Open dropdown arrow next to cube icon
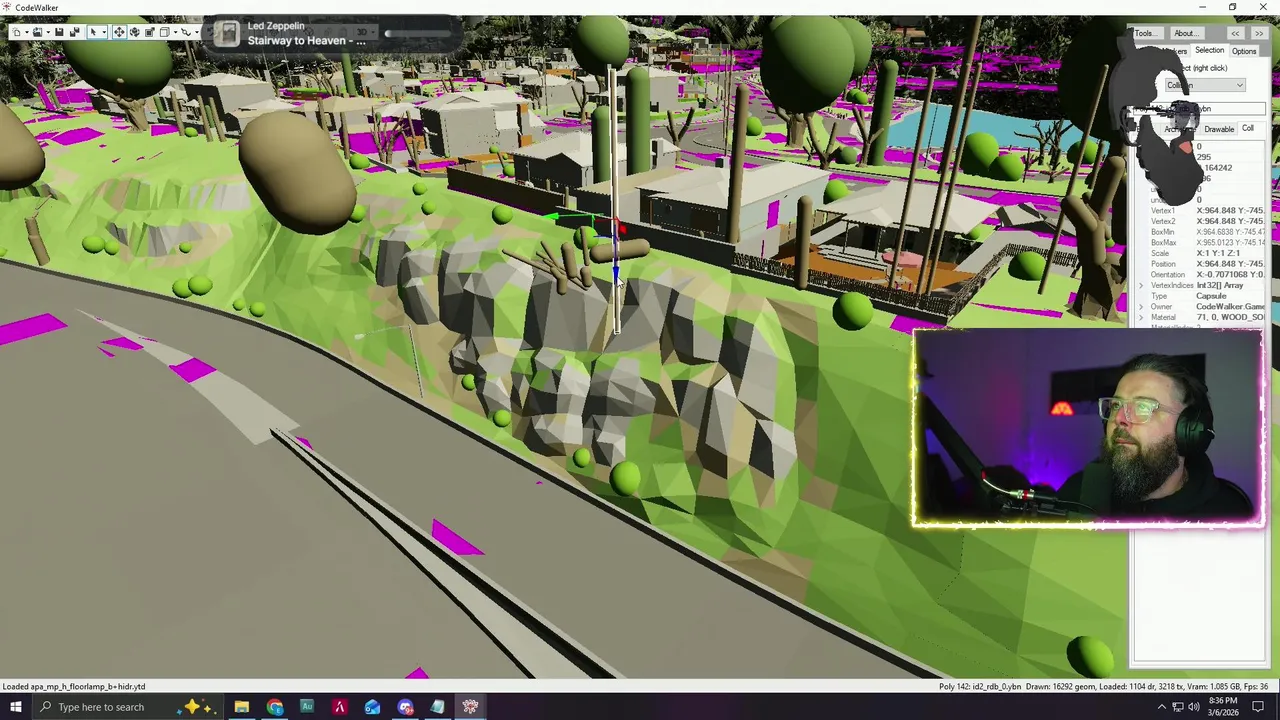Screen dimensions: 1280x720 click(x=176, y=32)
